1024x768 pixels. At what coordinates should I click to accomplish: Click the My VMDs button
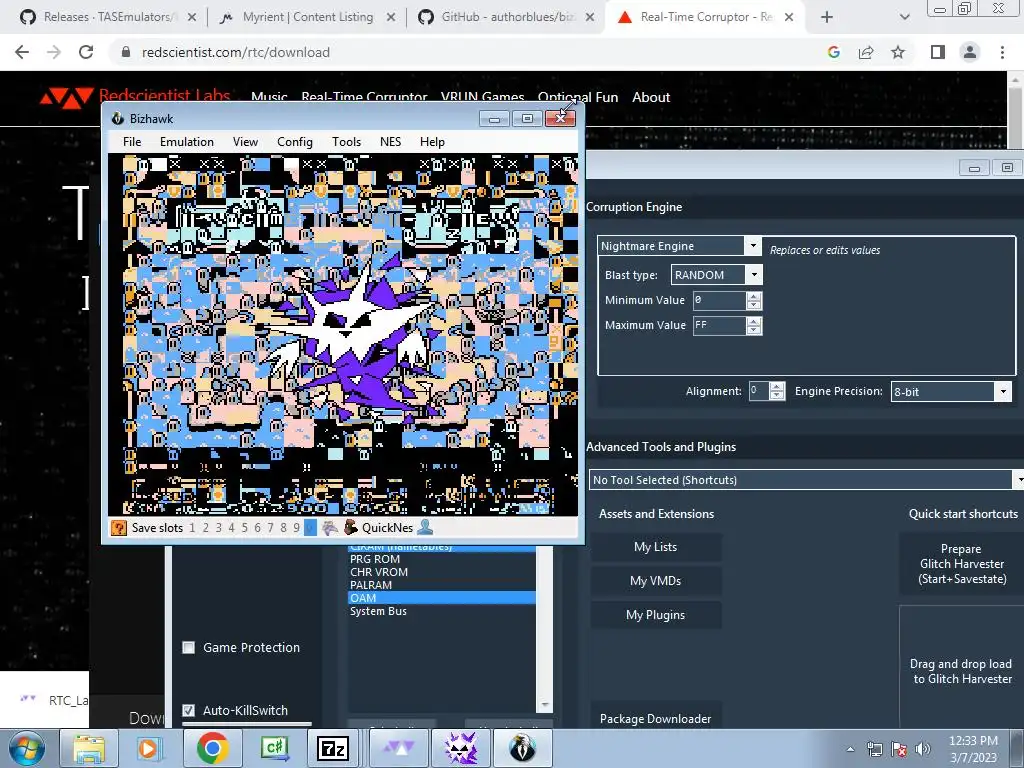656,581
